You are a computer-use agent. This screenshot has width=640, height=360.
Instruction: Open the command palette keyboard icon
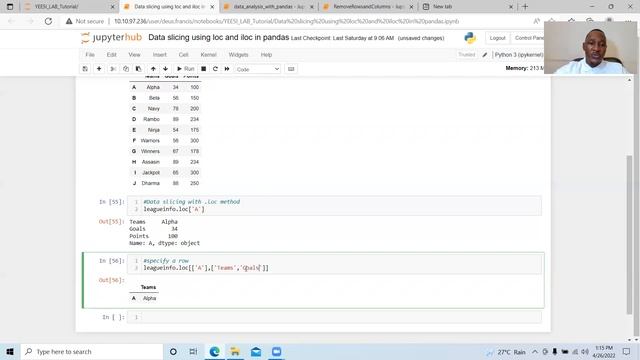(291, 69)
